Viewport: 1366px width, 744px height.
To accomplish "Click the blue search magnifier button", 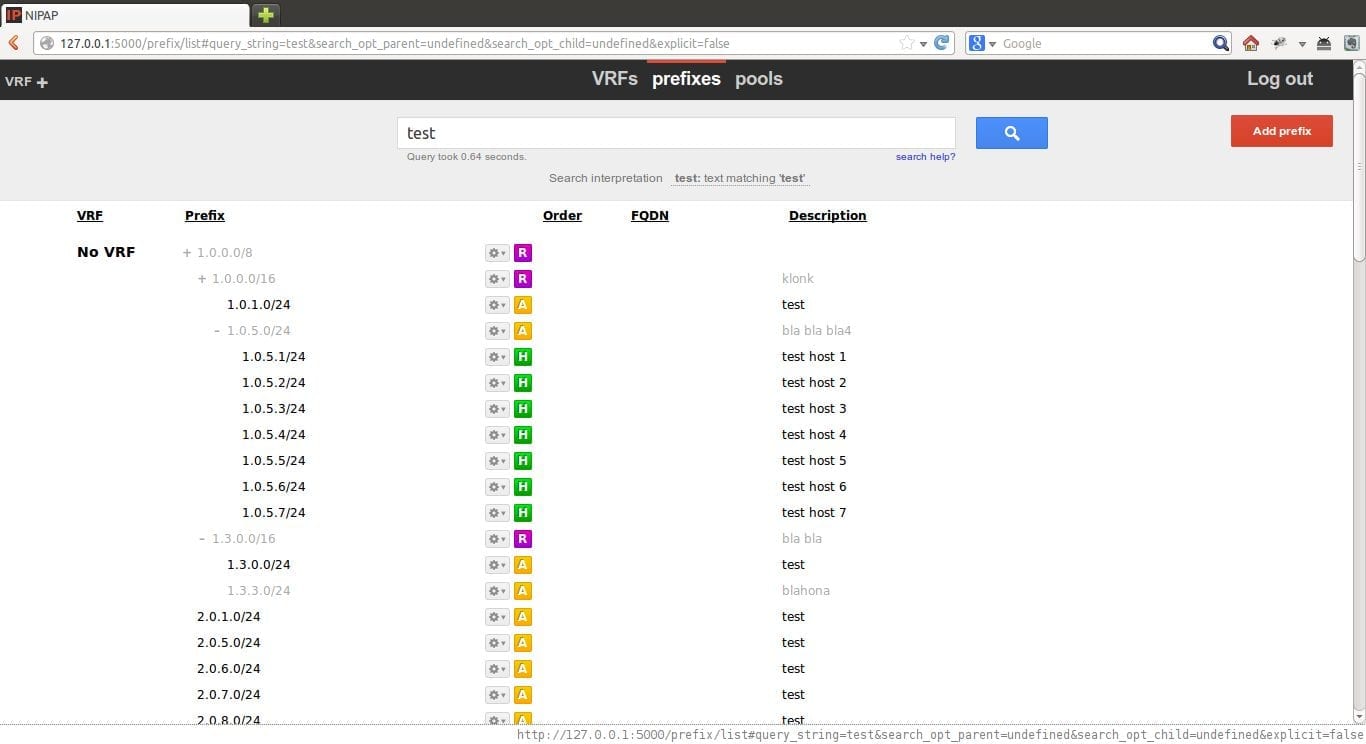I will (1010, 132).
